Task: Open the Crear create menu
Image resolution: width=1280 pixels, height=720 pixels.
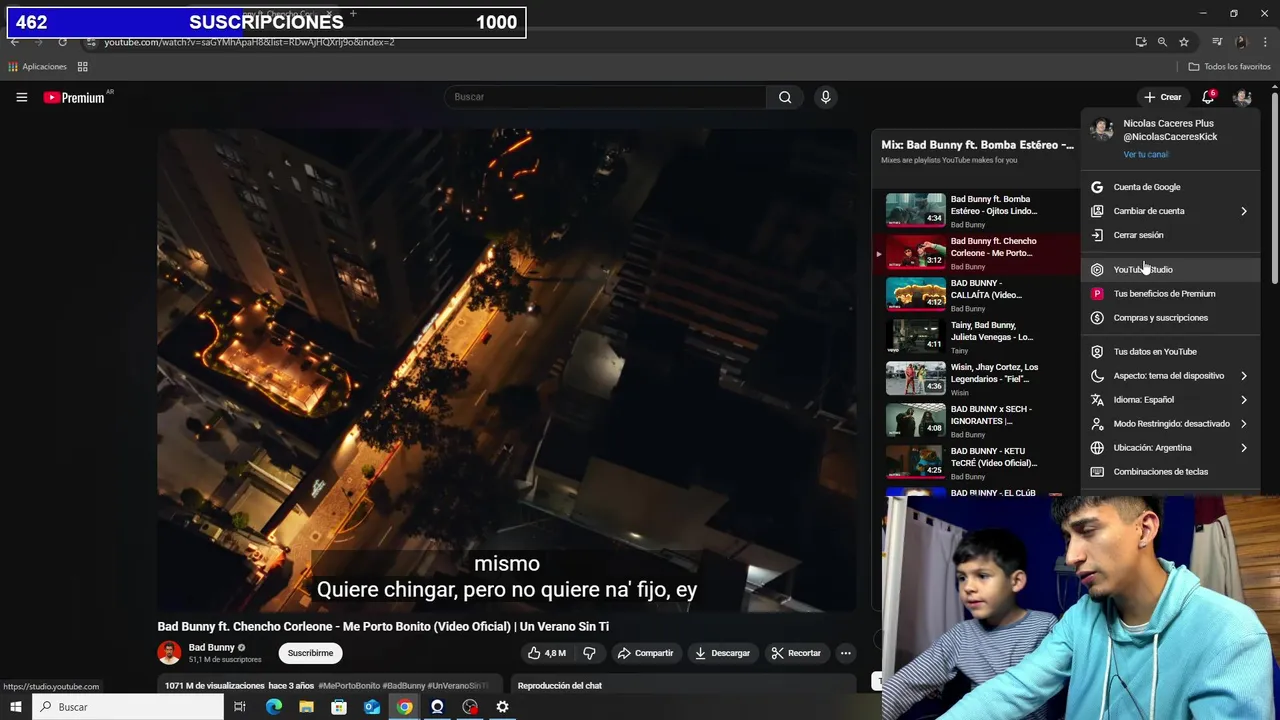Action: pyautogui.click(x=1163, y=97)
